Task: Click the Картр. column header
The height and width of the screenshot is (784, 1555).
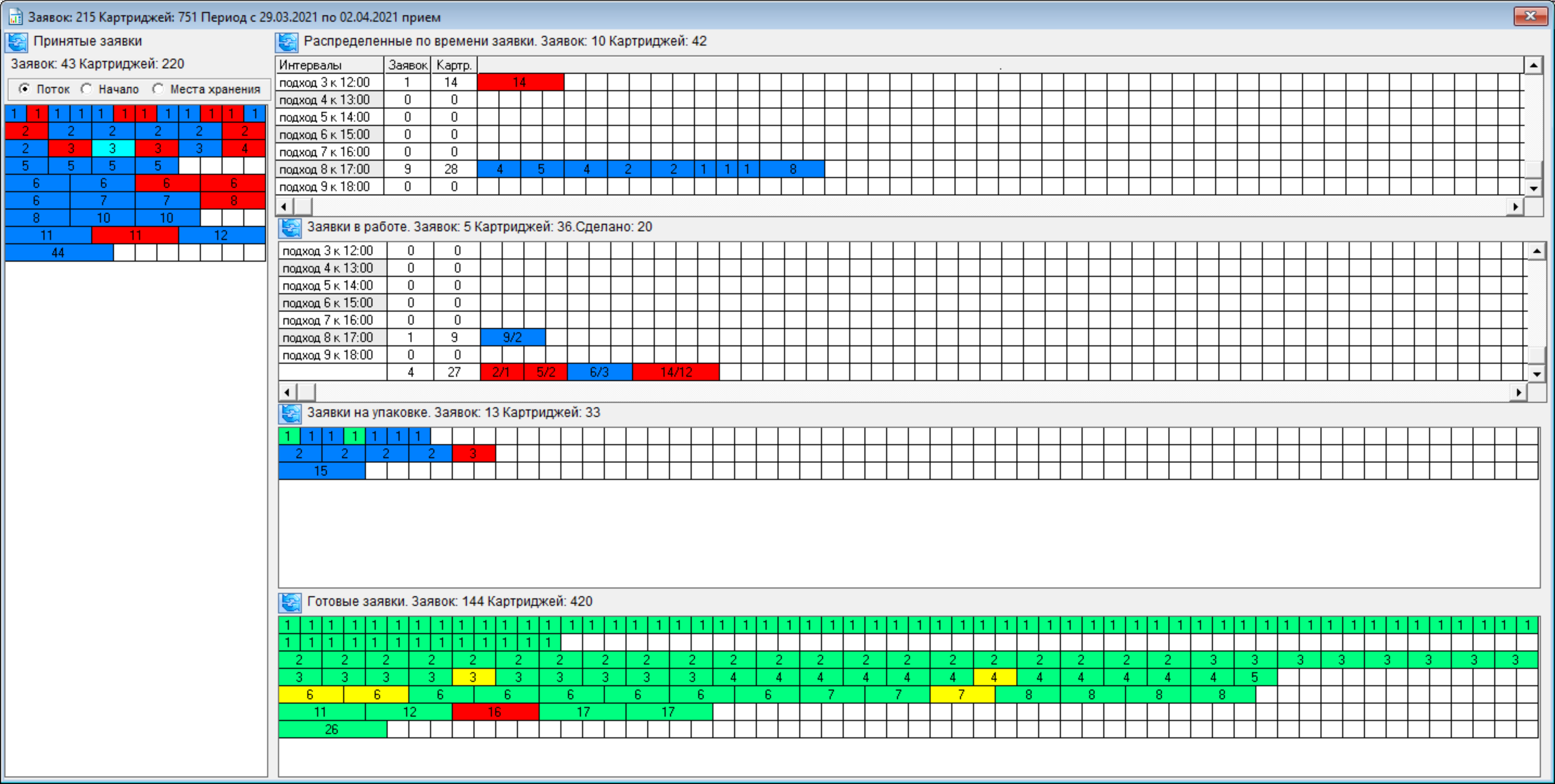Action: click(454, 65)
